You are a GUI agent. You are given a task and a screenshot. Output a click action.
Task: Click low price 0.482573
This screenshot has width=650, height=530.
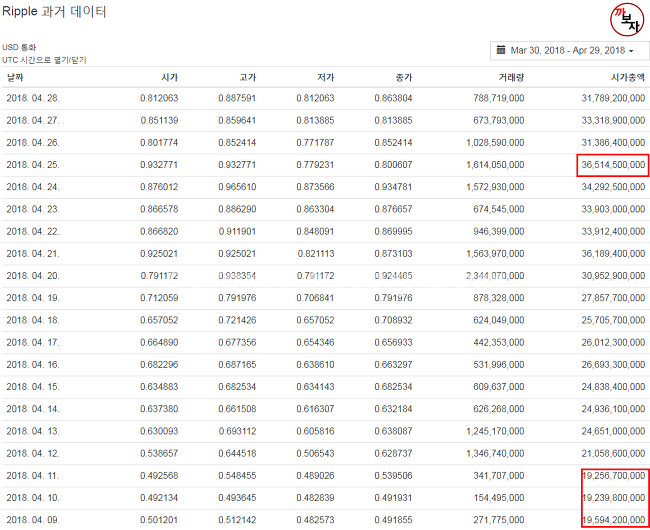[315, 520]
